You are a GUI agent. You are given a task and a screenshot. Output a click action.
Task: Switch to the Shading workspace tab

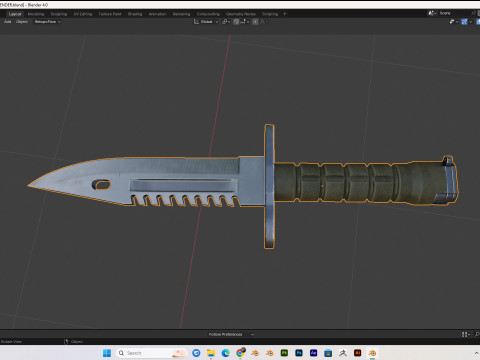tap(135, 14)
